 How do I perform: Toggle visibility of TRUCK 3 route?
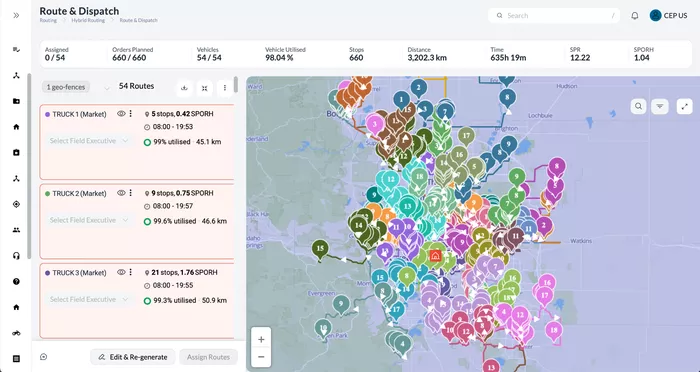pos(121,272)
